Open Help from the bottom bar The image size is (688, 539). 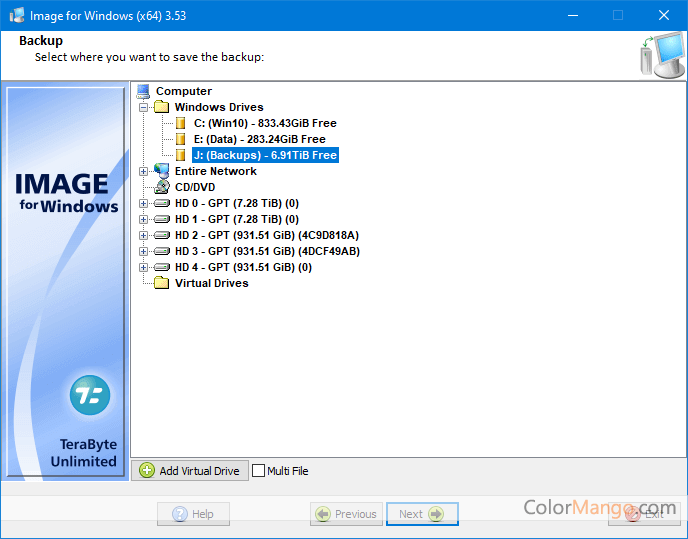pyautogui.click(x=193, y=514)
